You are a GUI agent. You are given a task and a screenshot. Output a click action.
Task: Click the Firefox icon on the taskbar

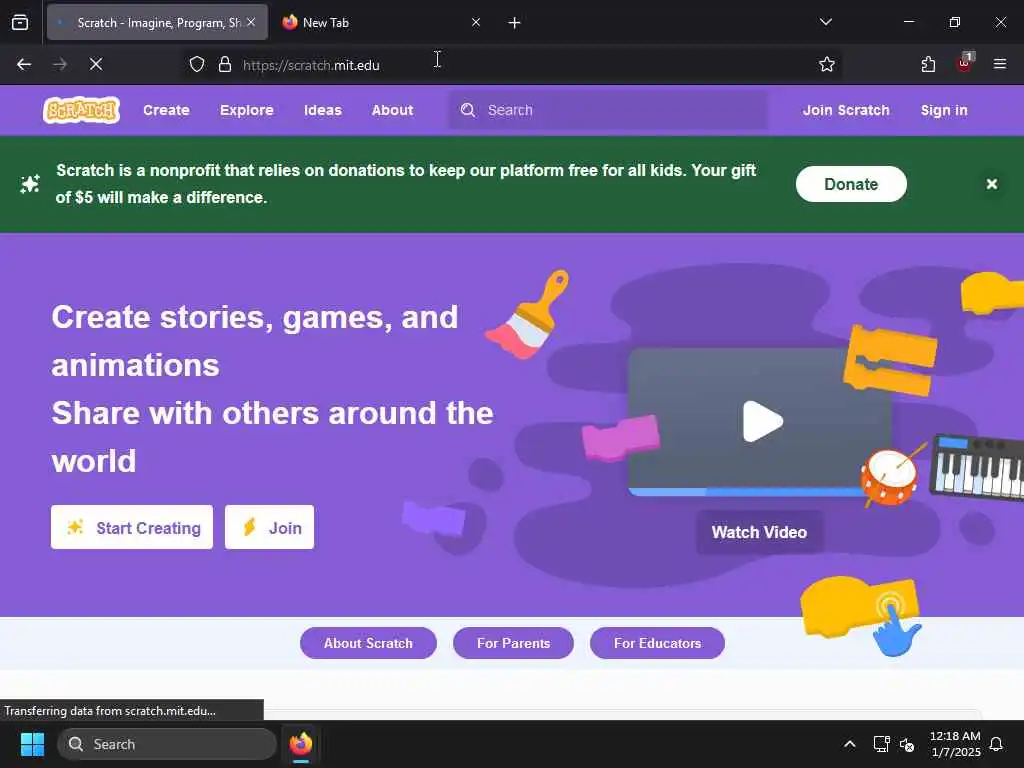pyautogui.click(x=300, y=744)
